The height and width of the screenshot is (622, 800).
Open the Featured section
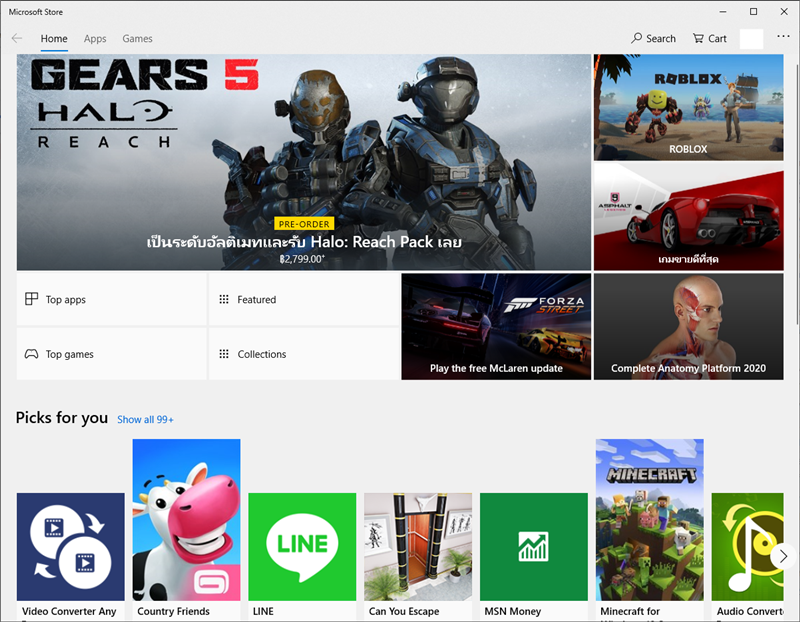[304, 300]
